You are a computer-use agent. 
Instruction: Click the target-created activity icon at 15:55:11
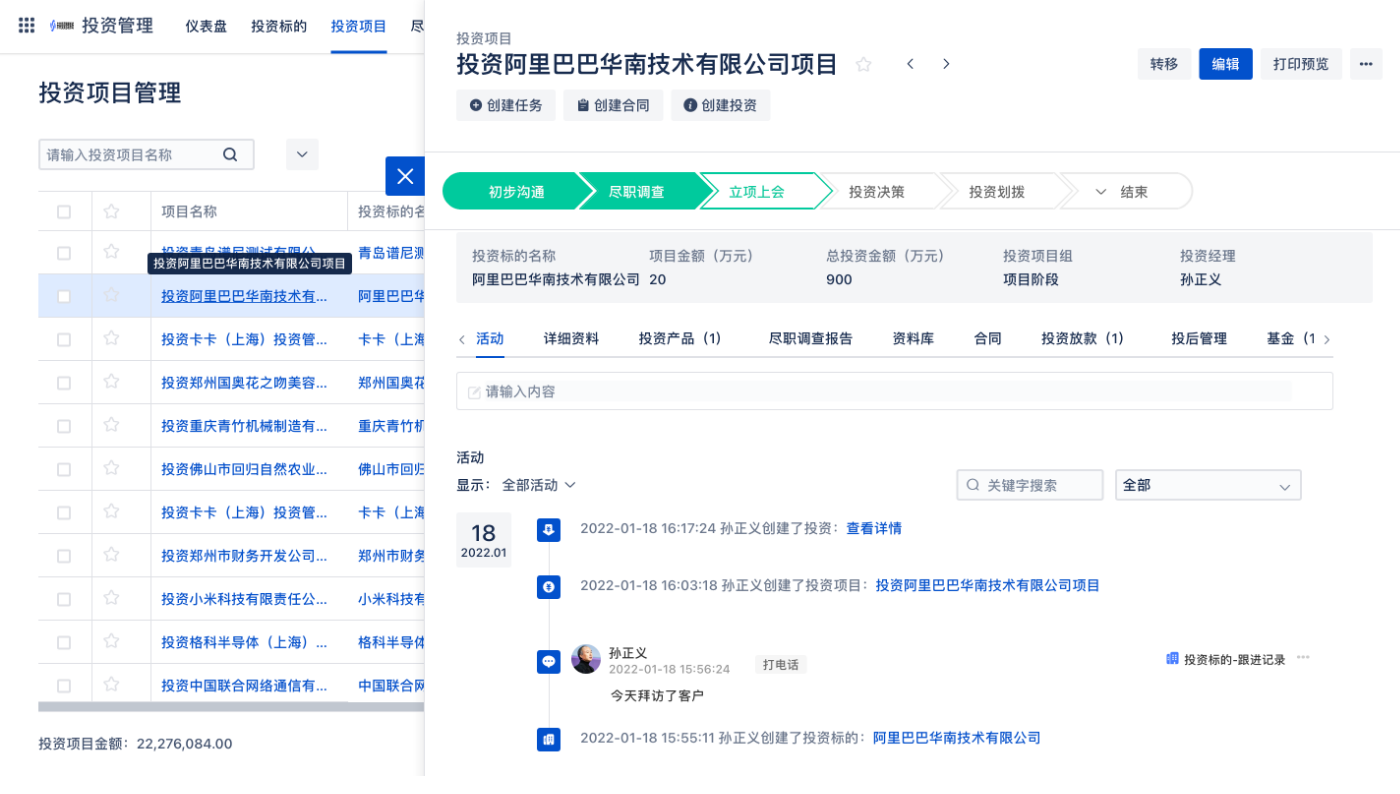coord(548,739)
